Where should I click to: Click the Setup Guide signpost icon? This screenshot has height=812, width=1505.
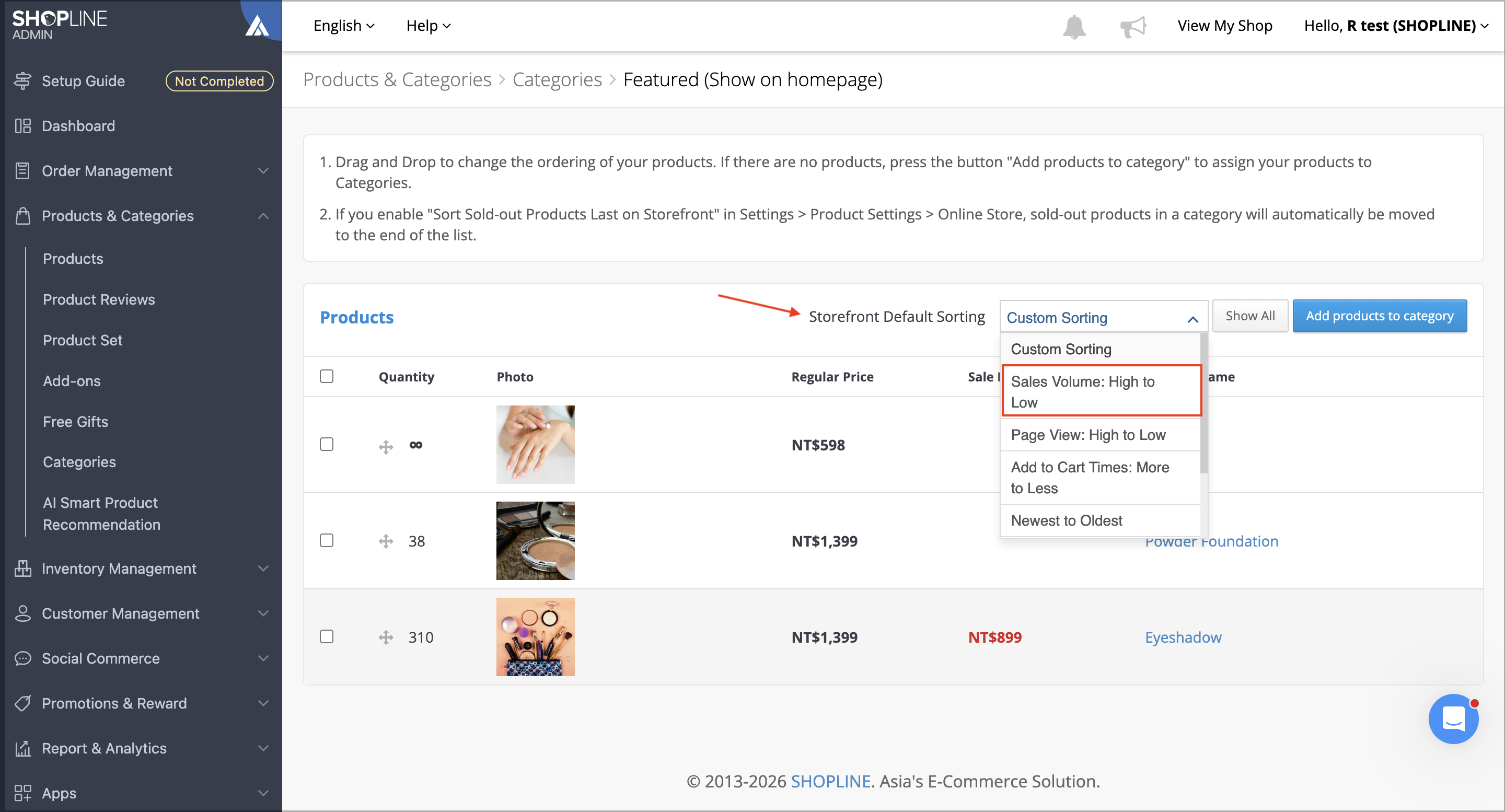[x=23, y=80]
